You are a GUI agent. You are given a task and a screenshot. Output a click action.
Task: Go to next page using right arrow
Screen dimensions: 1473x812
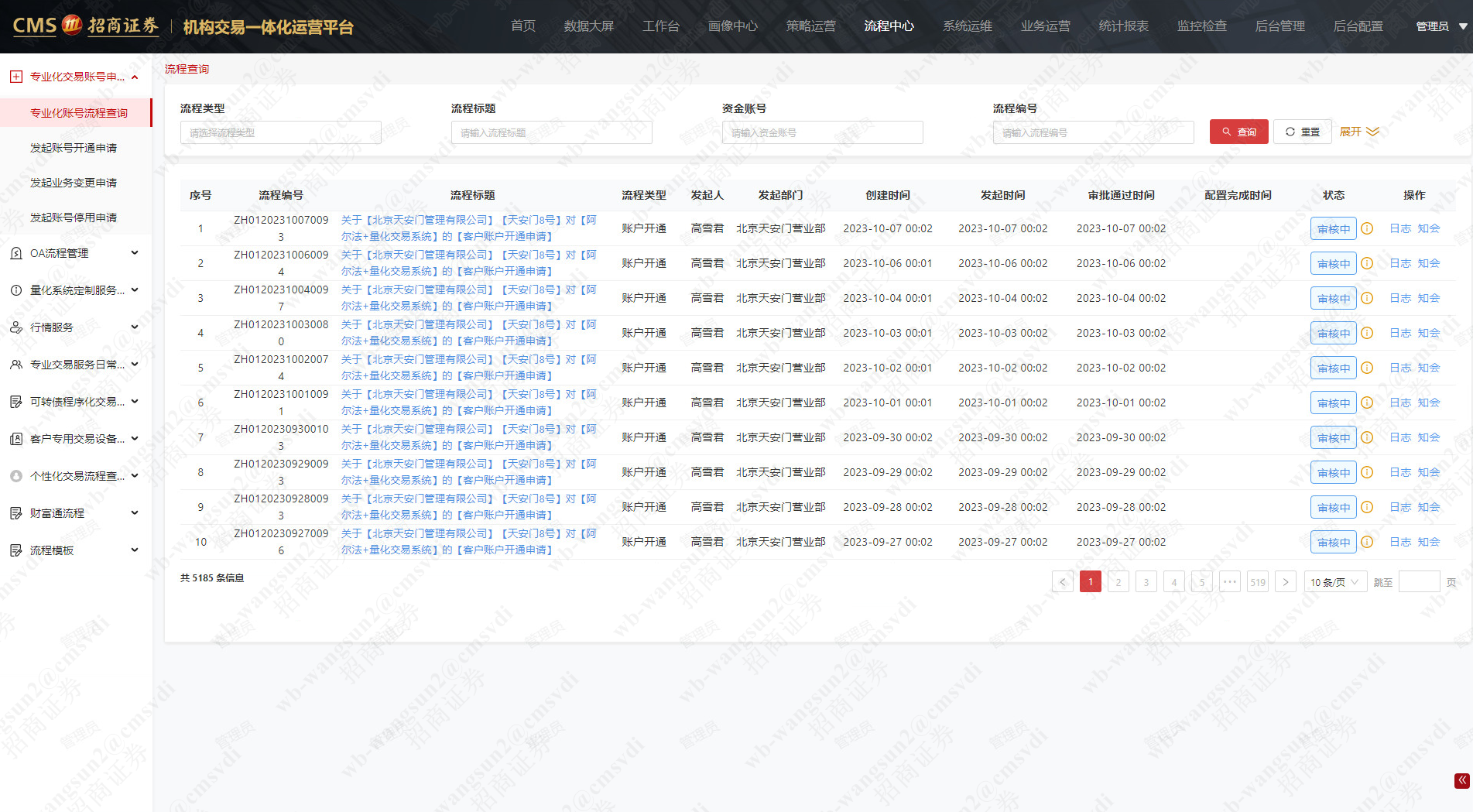point(1286,582)
